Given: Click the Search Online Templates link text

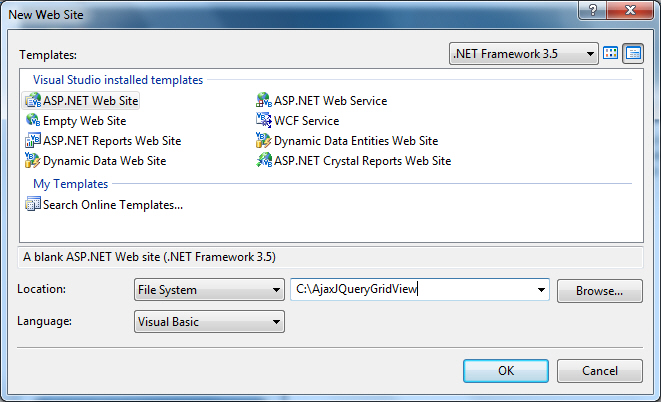Looking at the screenshot, I should click(113, 205).
